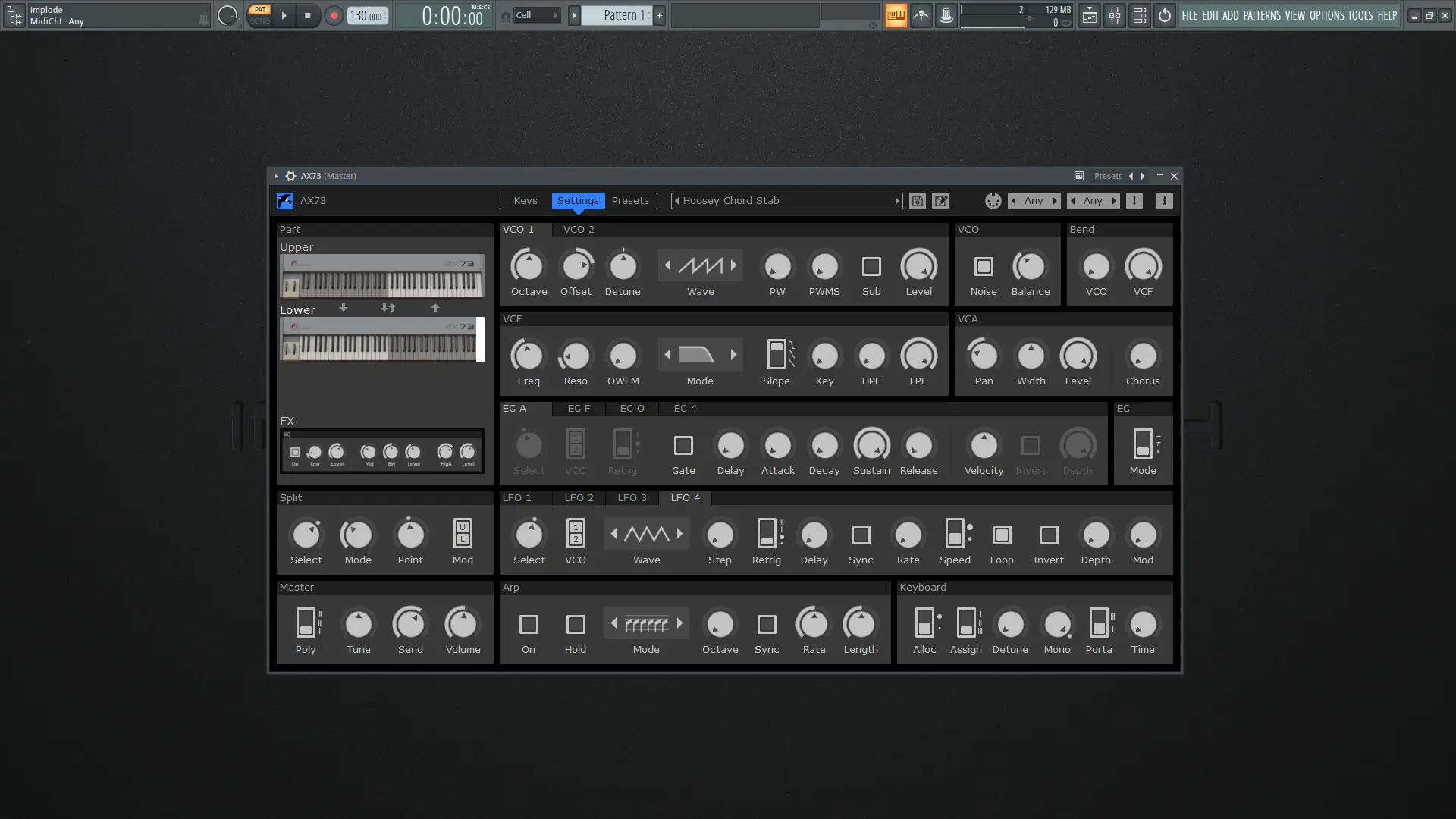
Task: Open the channel rack icon
Action: point(1139,15)
